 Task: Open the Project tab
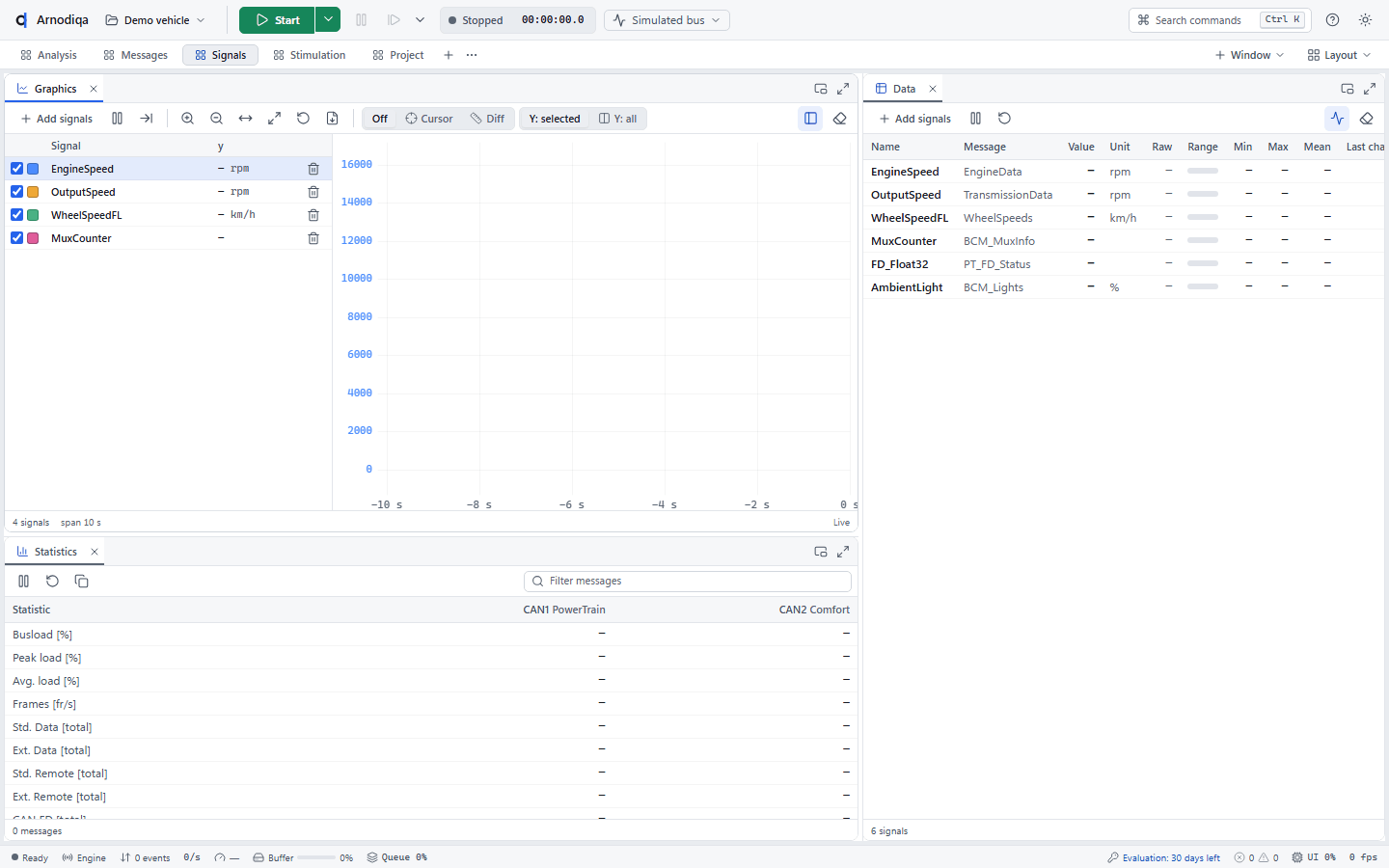click(398, 55)
